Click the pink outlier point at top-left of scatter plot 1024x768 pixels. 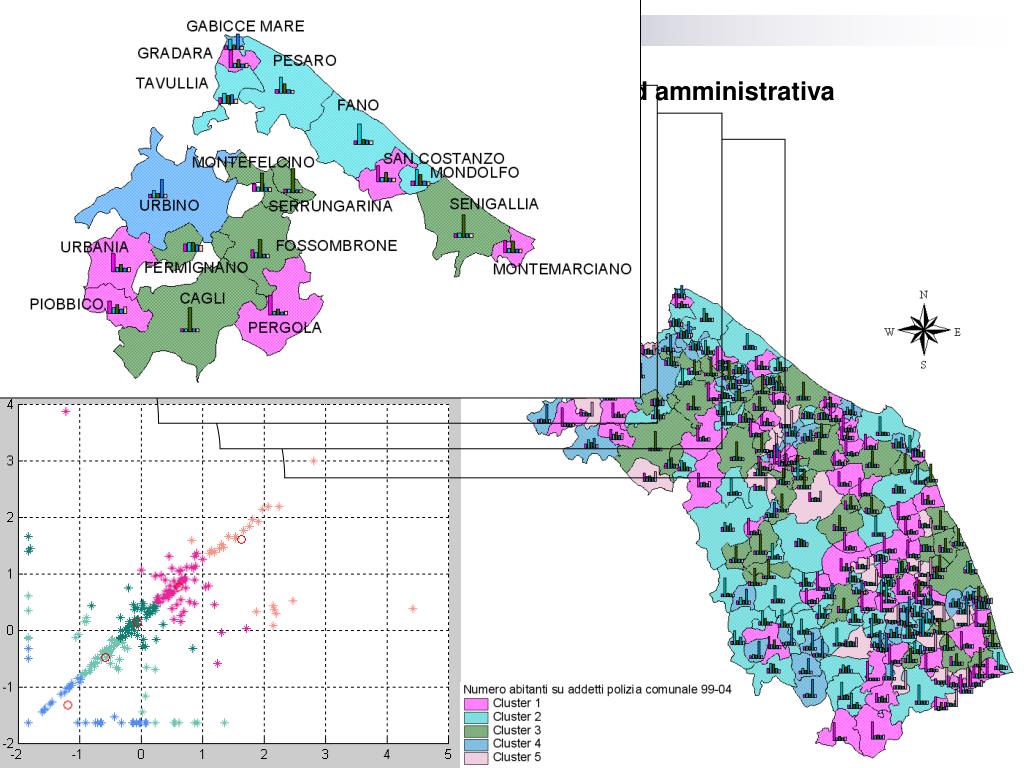click(x=65, y=411)
